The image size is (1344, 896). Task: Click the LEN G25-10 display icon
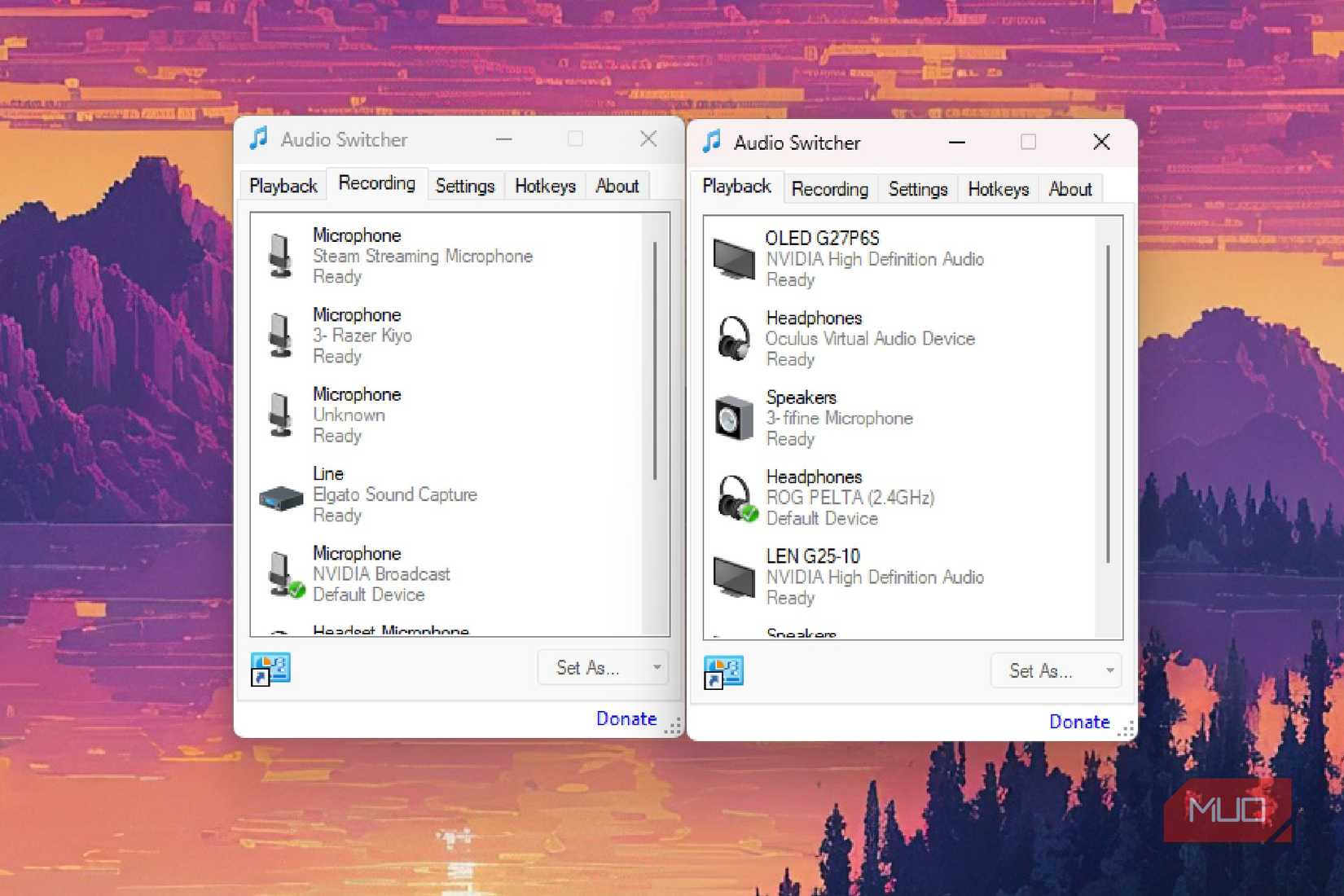[734, 577]
